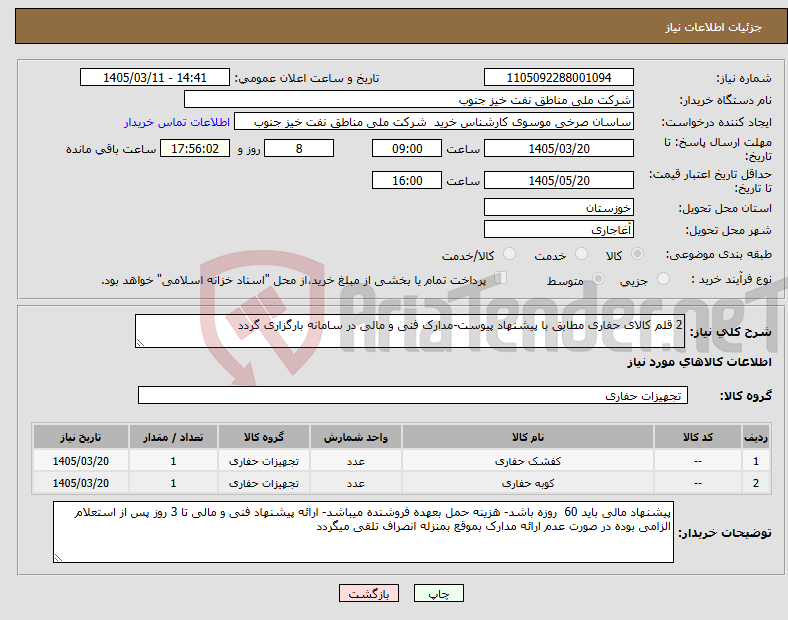This screenshot has height=620, width=788.
Task: Click the request creator field ساسان صرخی موسوی
Action: click(x=434, y=122)
